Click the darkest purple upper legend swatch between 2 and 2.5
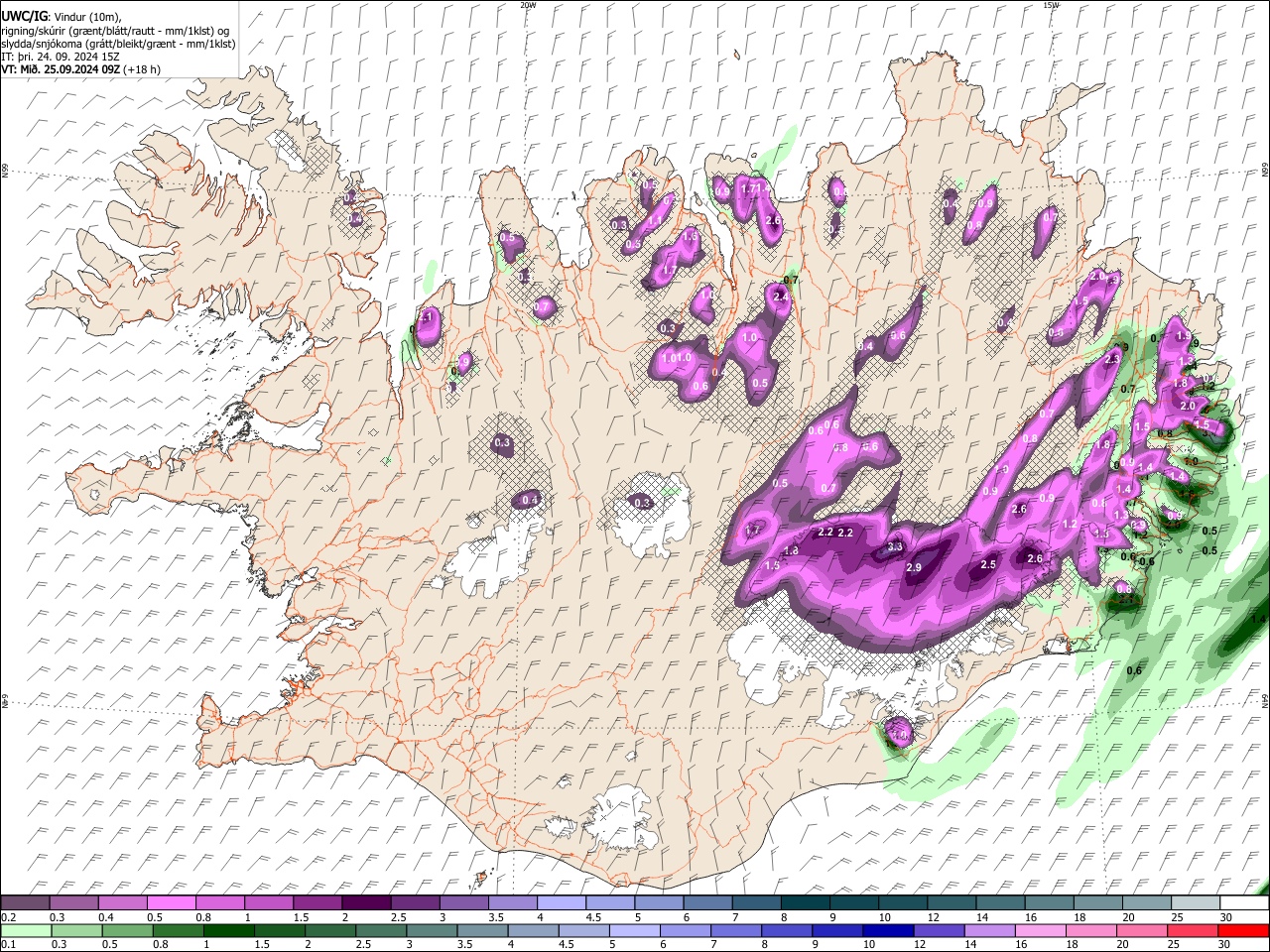Viewport: 1270px width, 952px height. (x=366, y=903)
